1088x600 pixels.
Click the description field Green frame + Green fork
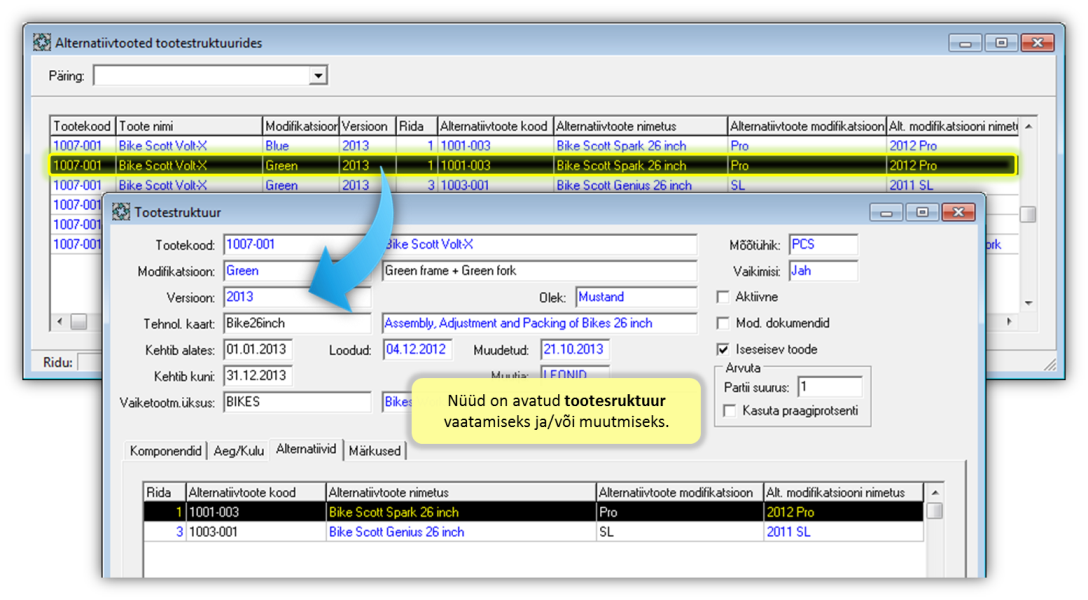tap(539, 271)
